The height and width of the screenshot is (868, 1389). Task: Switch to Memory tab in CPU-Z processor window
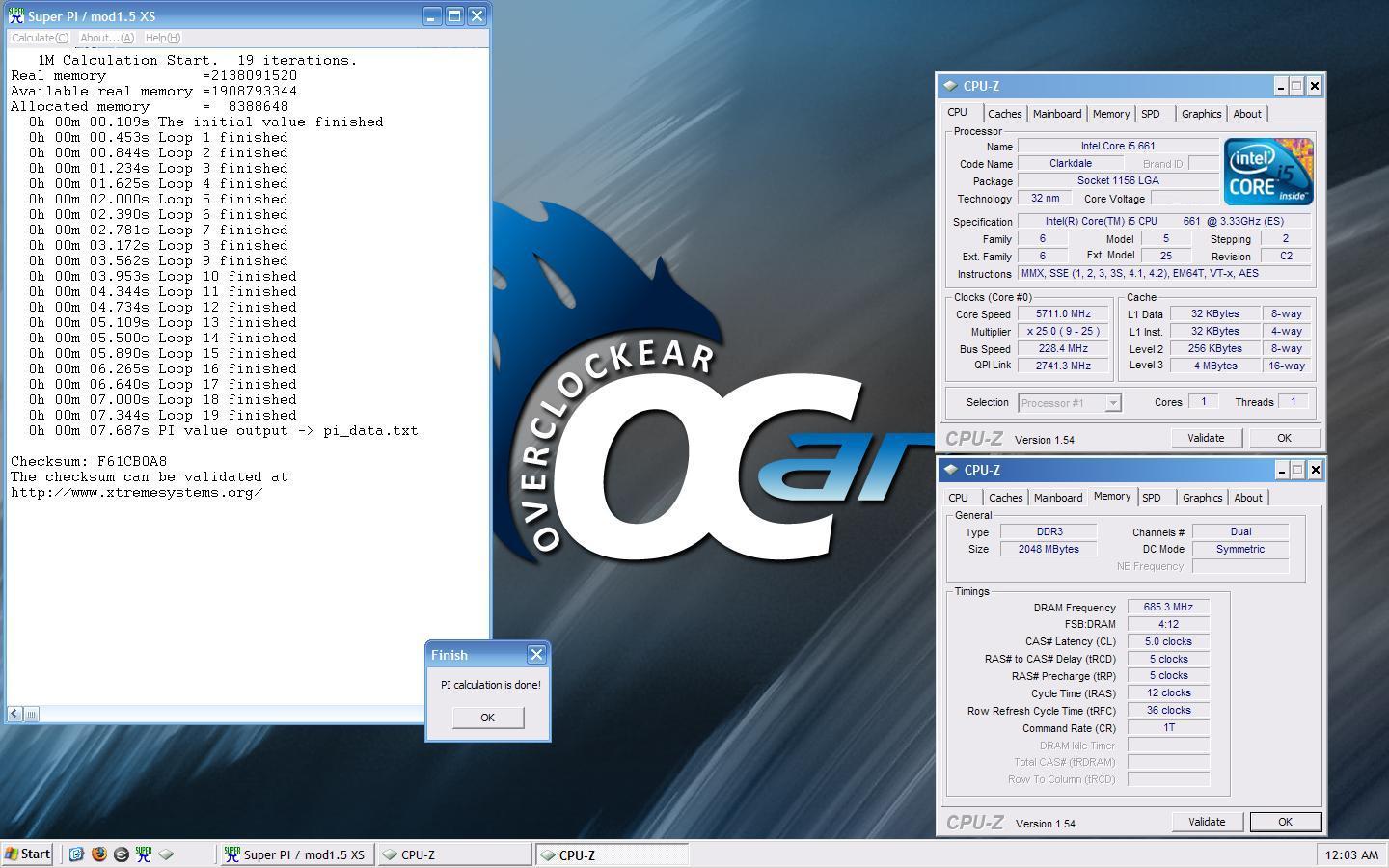pos(1110,114)
